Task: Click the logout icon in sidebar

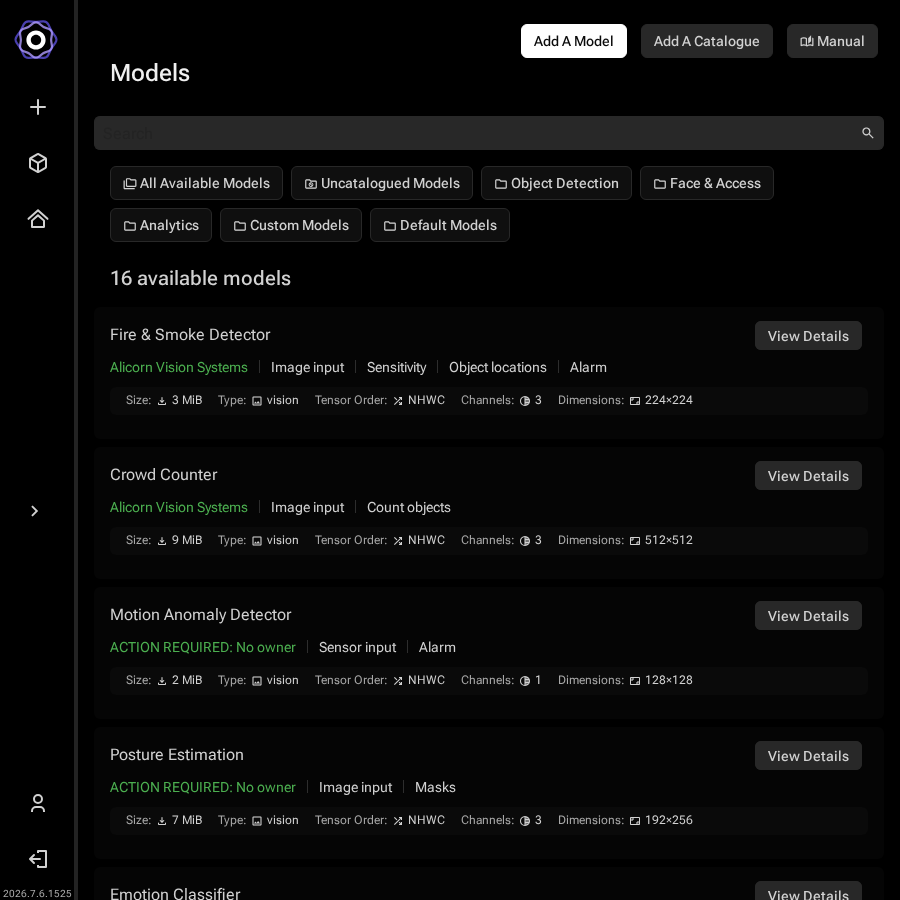Action: point(38,859)
